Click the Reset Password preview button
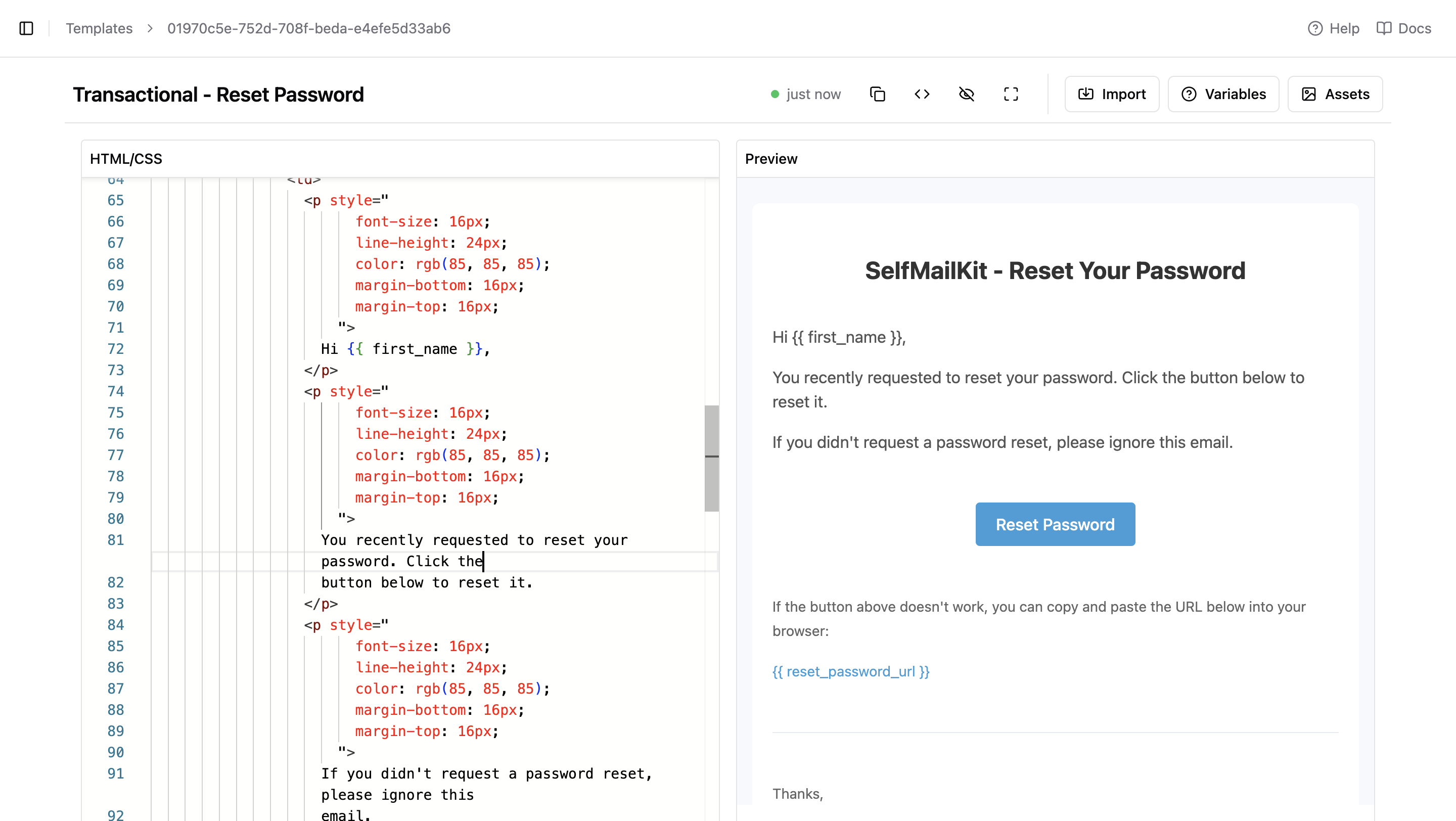The image size is (1456, 821). pyautogui.click(x=1055, y=524)
